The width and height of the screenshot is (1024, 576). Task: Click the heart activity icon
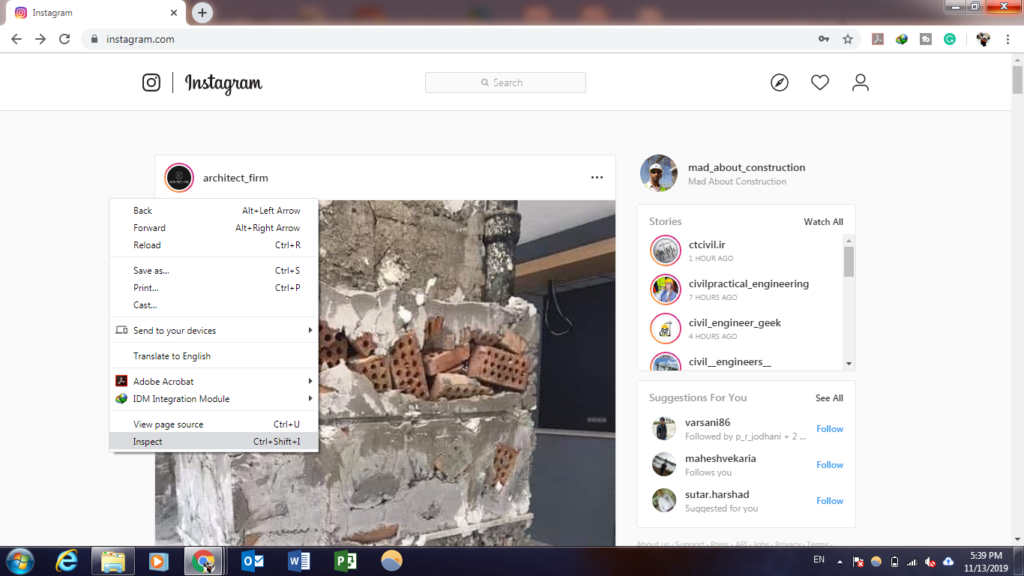[x=820, y=83]
